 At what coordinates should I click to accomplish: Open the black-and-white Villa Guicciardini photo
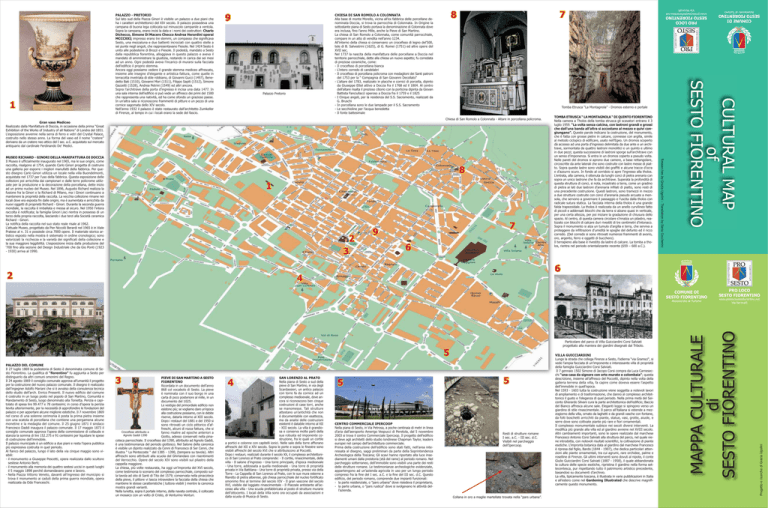(603, 306)
